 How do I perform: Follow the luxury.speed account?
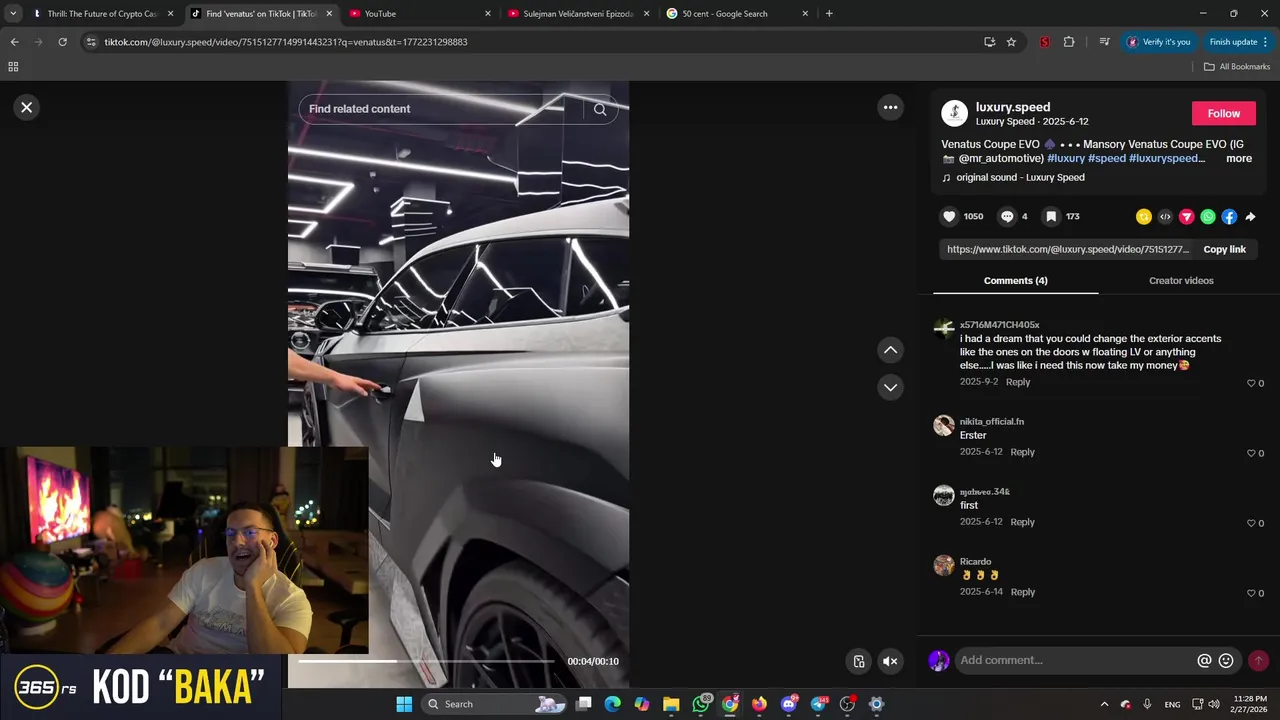[1223, 113]
